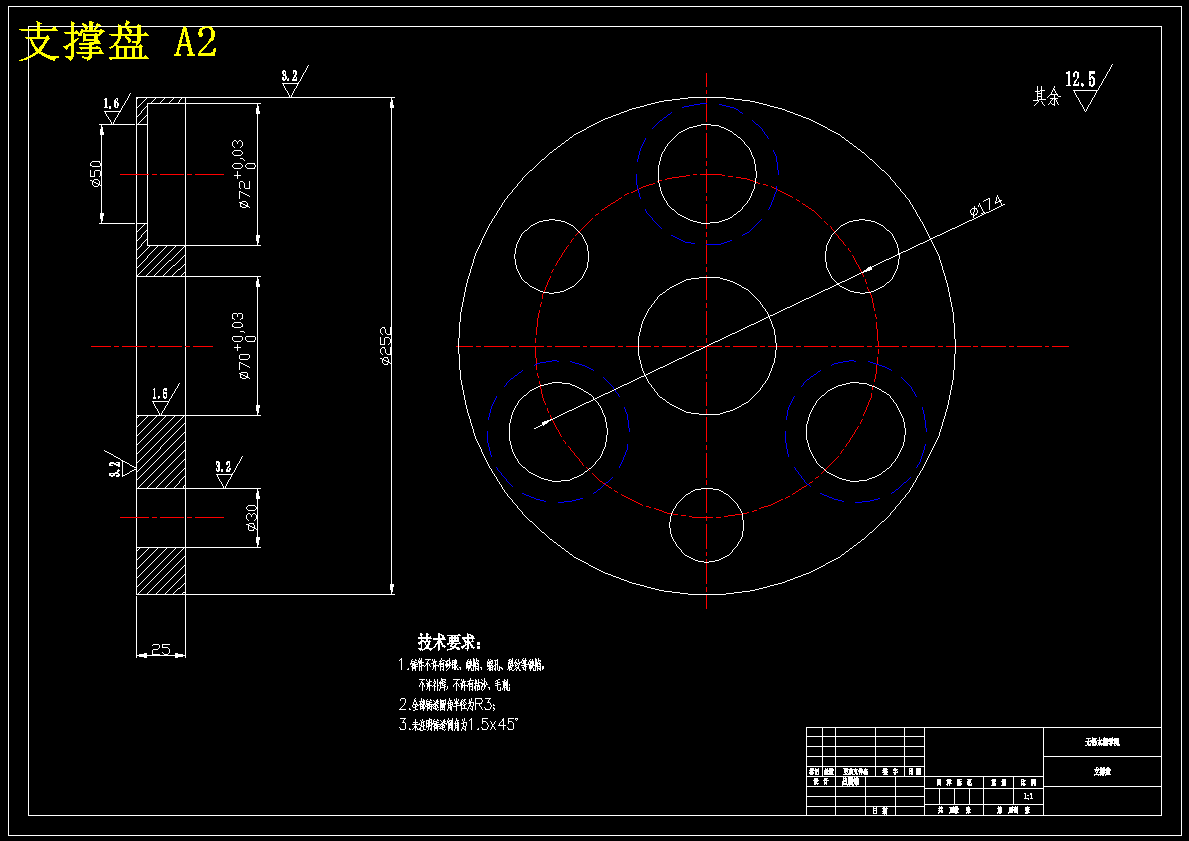Click the 25 thickness dimension text
1189x841 pixels.
coord(161,650)
